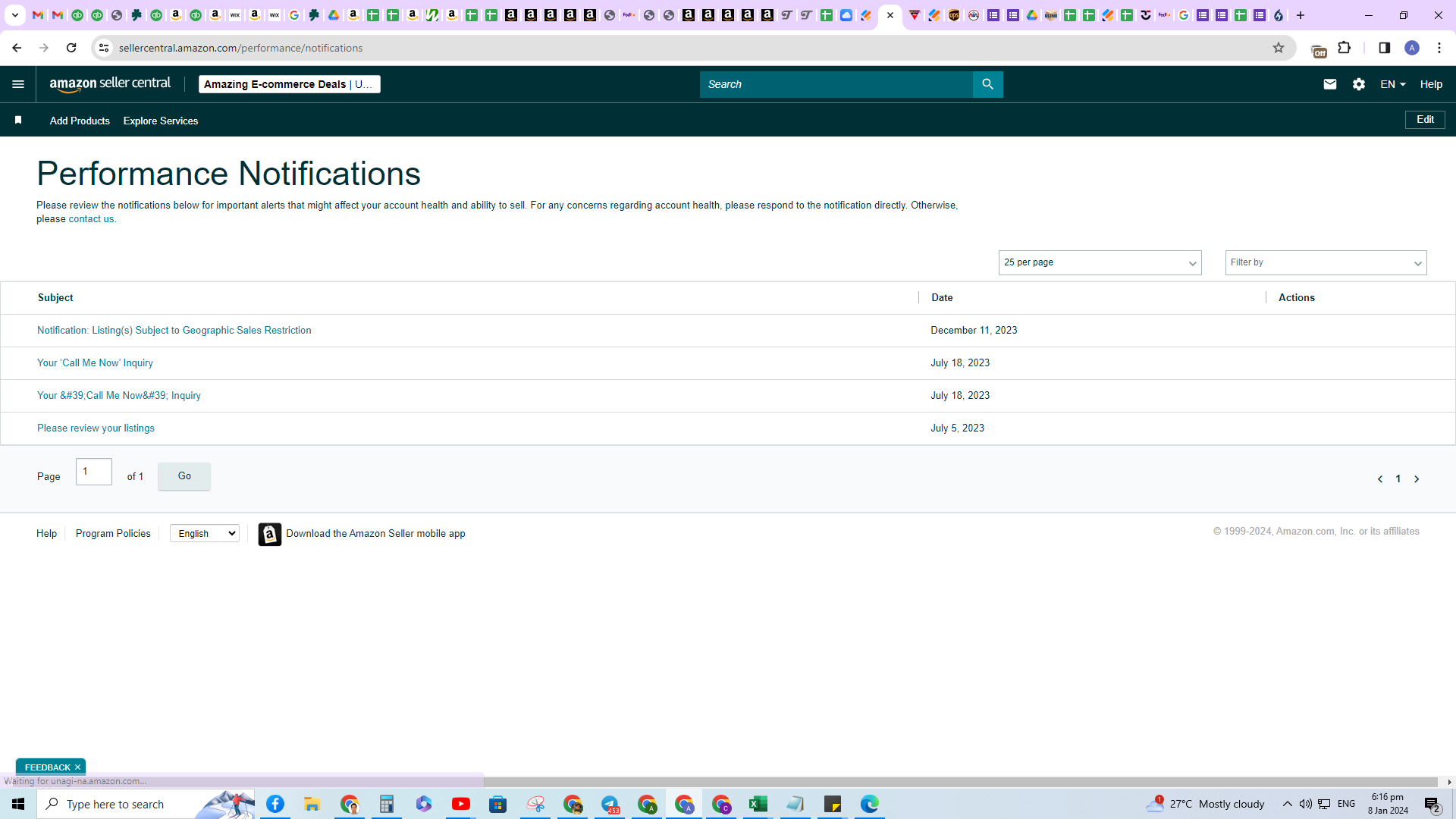This screenshot has height=819, width=1456.
Task: Open the Chrome profile avatar
Action: pos(1412,48)
